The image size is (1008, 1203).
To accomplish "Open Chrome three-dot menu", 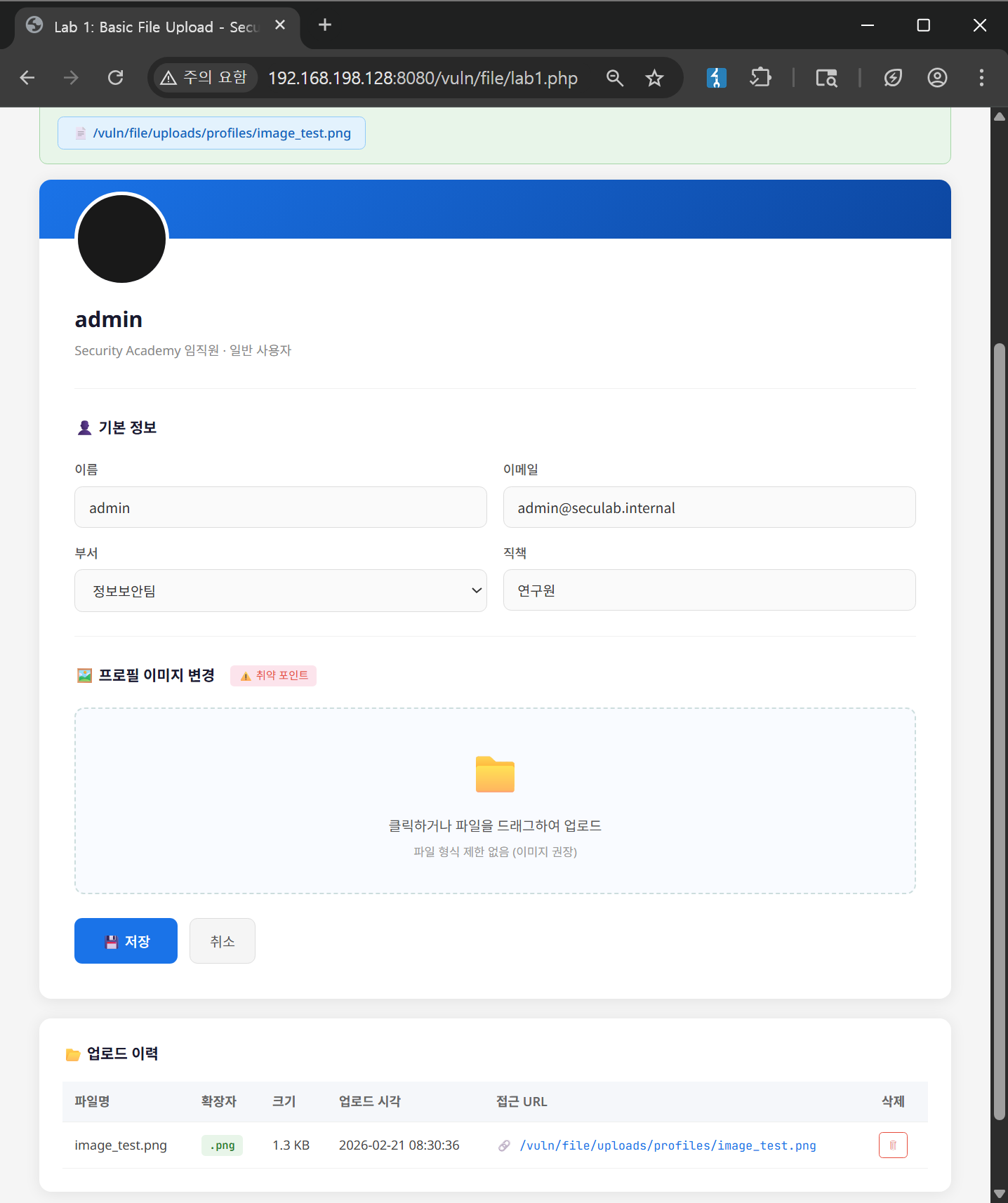I will click(x=981, y=77).
